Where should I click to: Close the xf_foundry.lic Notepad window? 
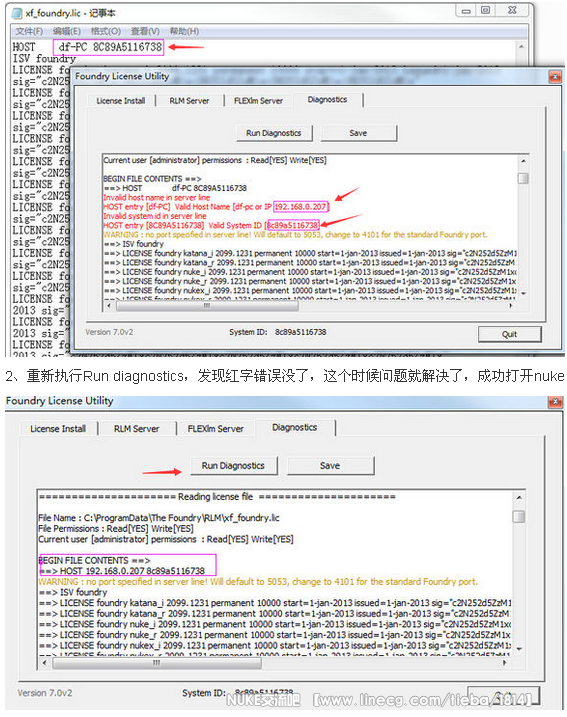coord(513,10)
